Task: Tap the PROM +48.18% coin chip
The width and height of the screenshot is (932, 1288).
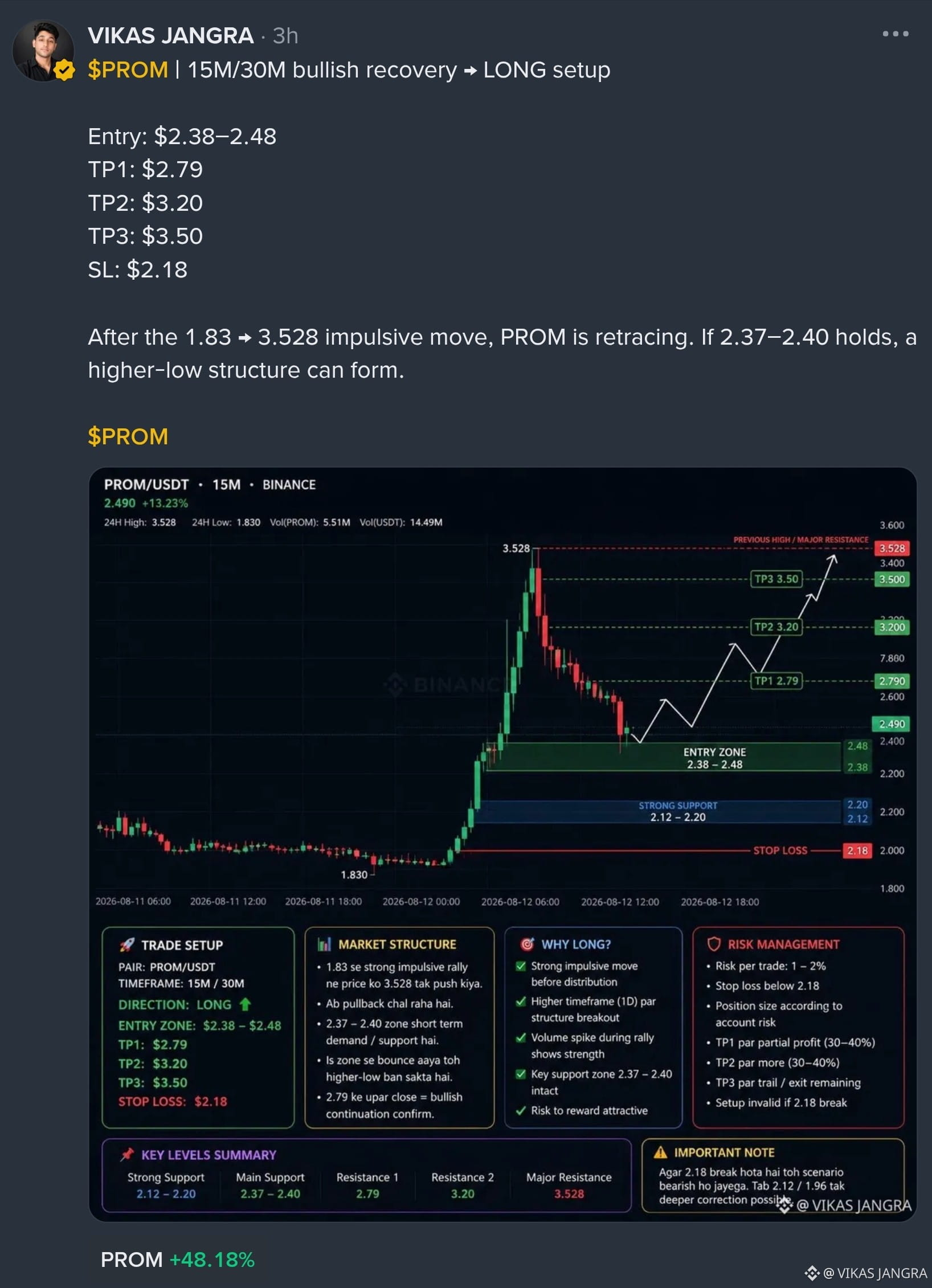Action: (178, 1260)
